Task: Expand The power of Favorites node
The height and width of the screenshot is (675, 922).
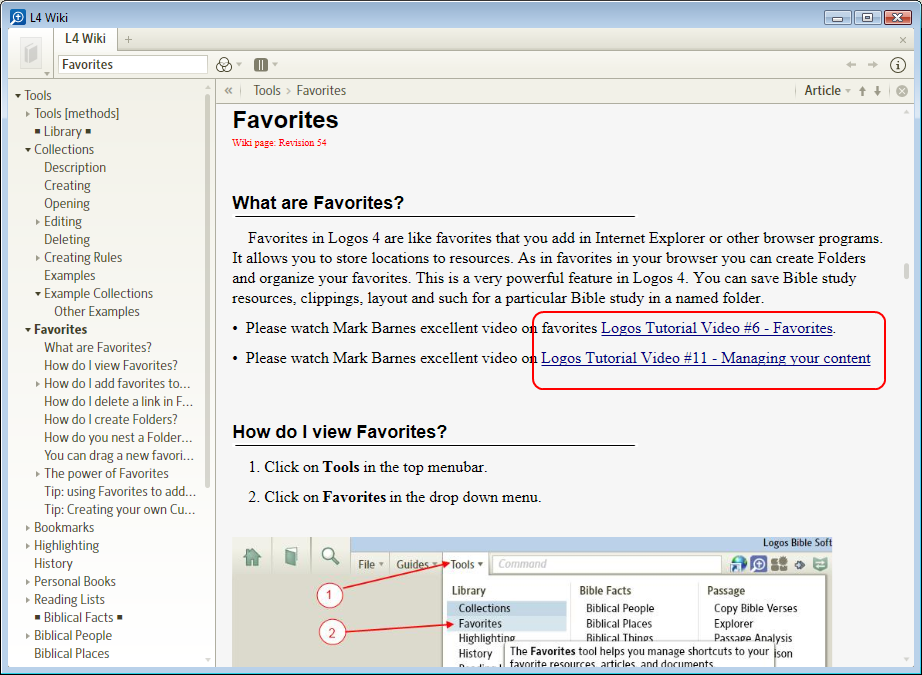Action: [38, 474]
